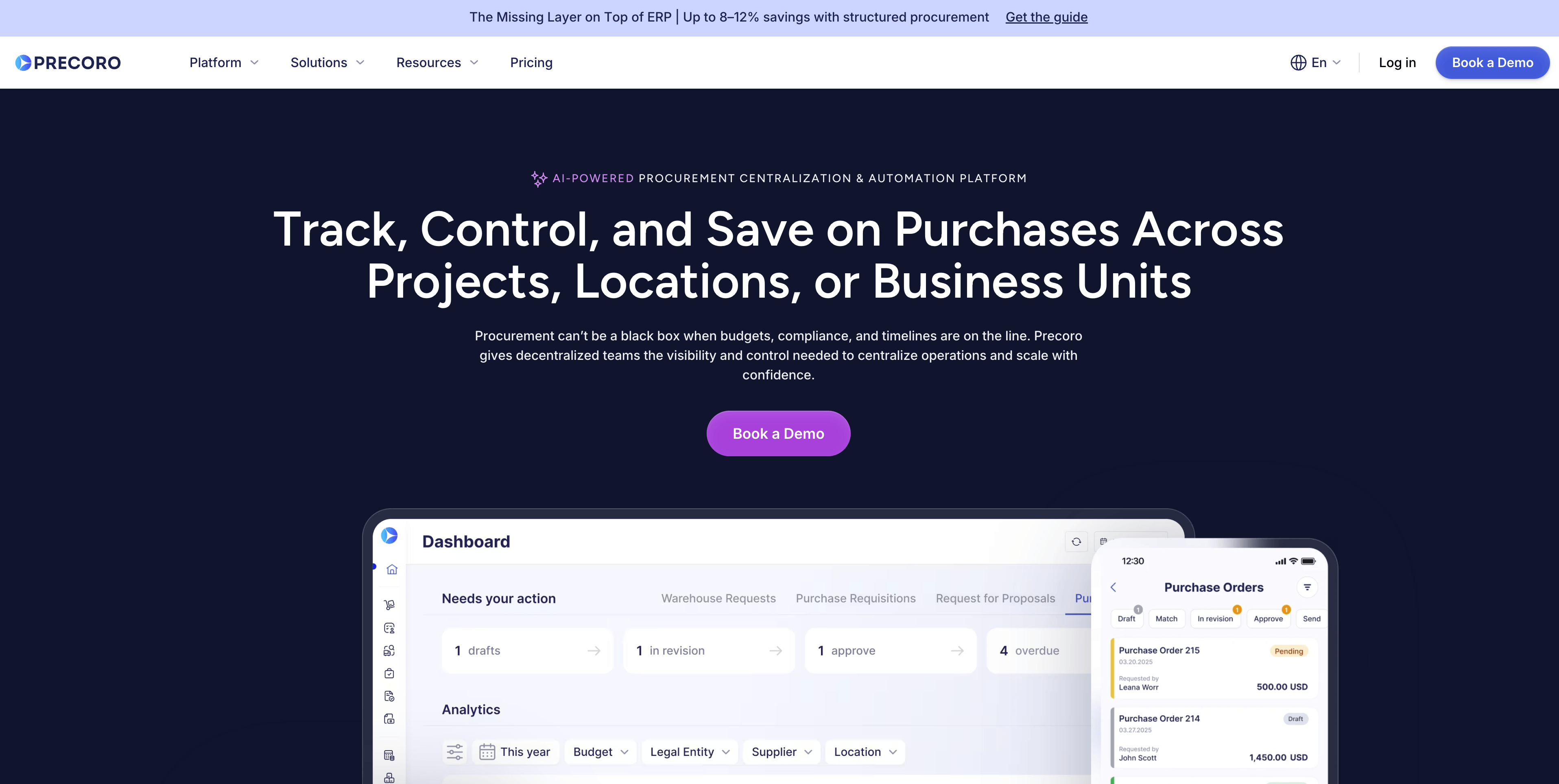Open the Get the guide link

[x=1046, y=17]
